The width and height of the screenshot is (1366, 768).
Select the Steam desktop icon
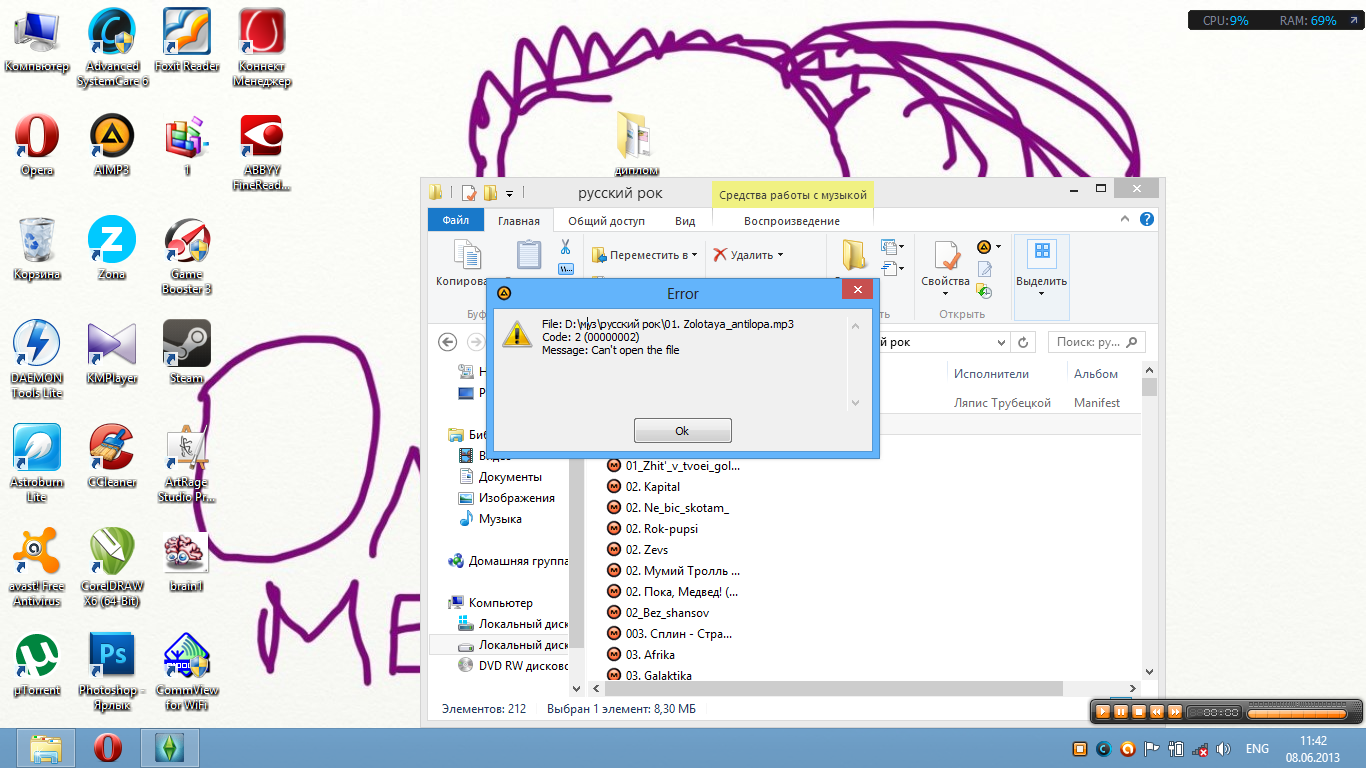[187, 352]
